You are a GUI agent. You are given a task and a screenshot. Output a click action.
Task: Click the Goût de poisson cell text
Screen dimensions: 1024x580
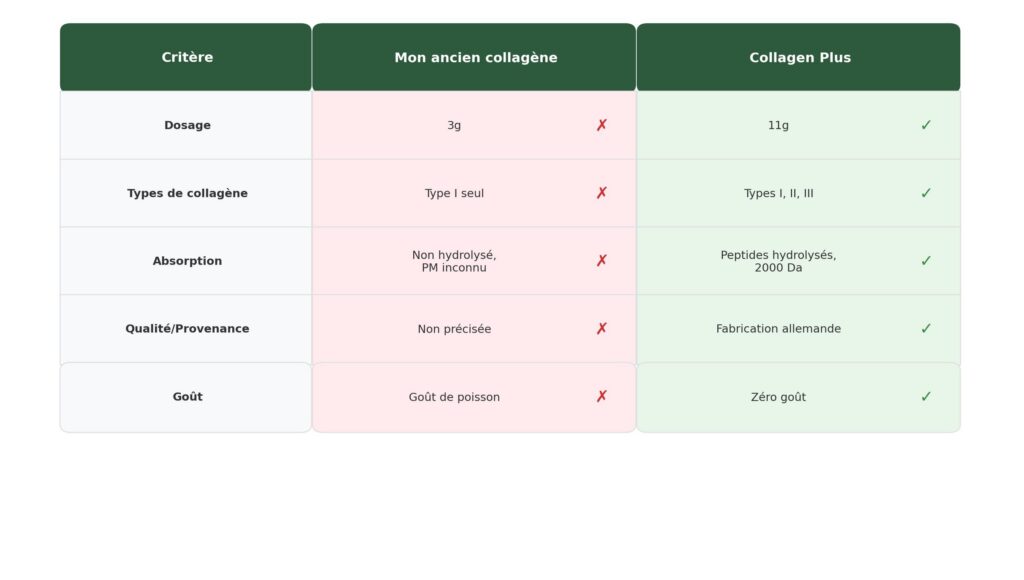(x=454, y=397)
